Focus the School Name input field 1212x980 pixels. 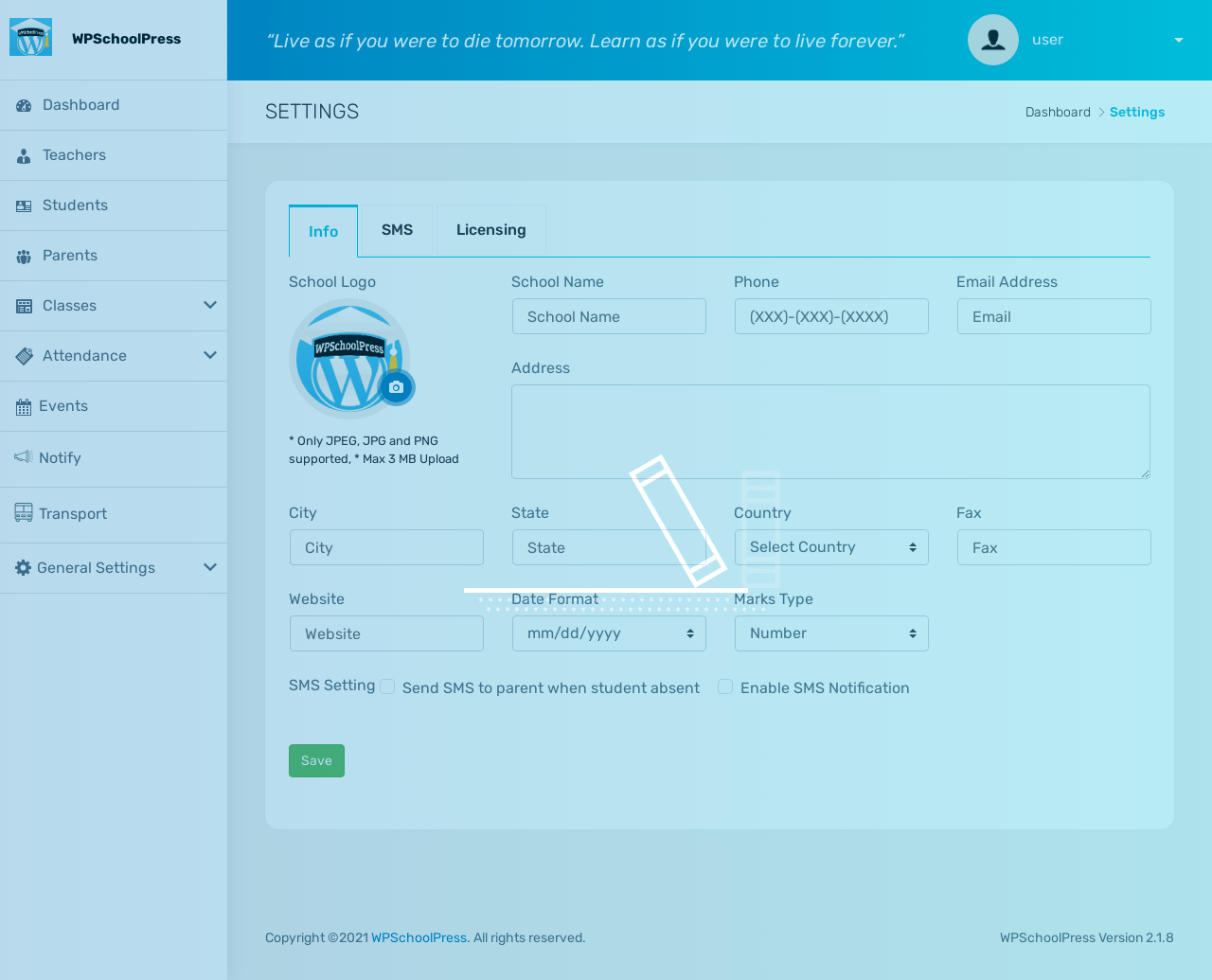point(609,316)
